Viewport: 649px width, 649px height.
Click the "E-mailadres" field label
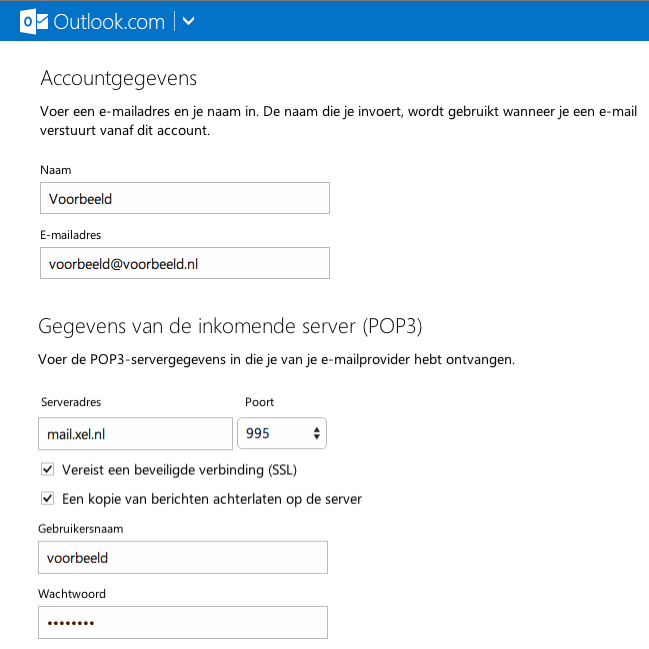71,235
